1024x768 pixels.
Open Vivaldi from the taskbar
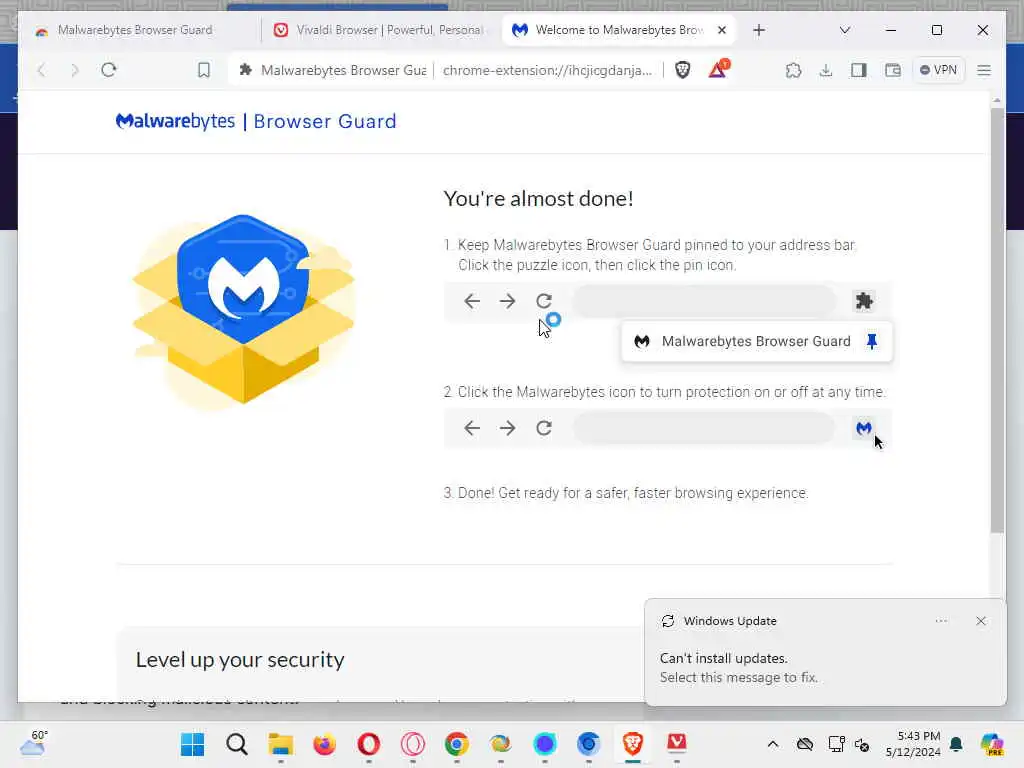pyautogui.click(x=677, y=744)
